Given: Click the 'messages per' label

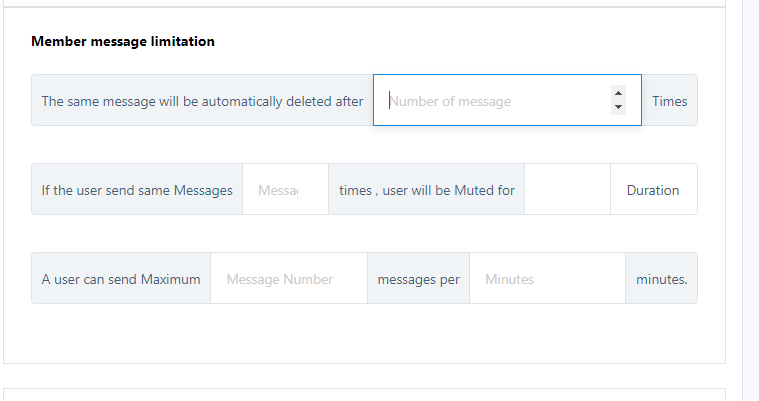Looking at the screenshot, I should pyautogui.click(x=418, y=279).
